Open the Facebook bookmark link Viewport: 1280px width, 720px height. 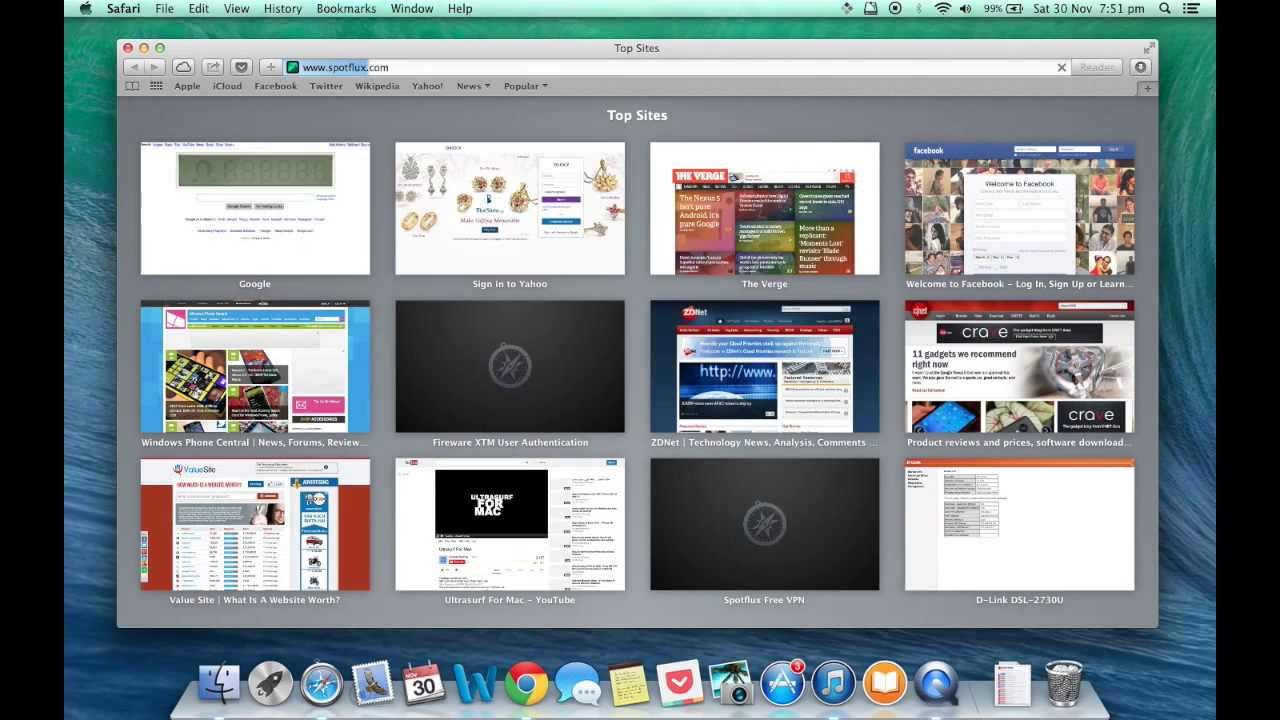[x=276, y=86]
